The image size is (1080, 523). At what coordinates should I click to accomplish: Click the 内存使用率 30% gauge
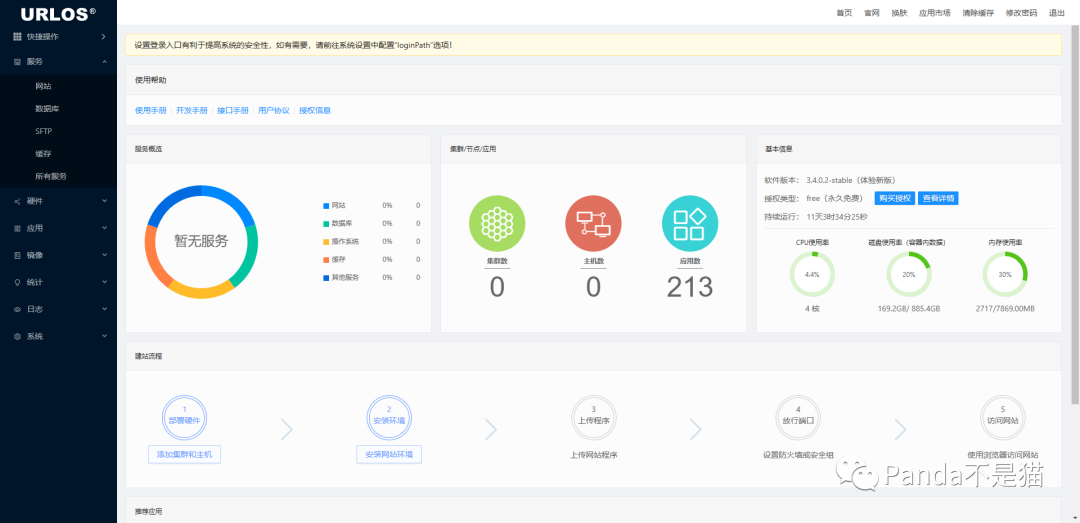click(1005, 274)
